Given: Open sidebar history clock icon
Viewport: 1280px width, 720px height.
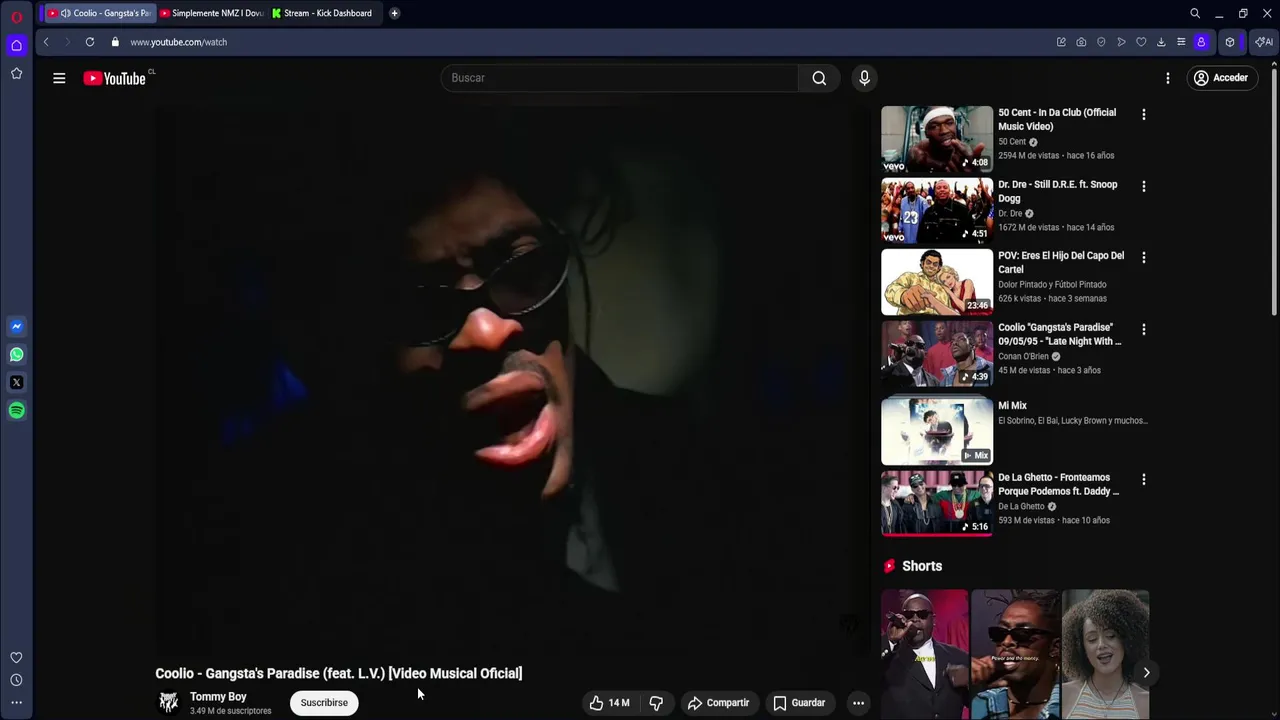Looking at the screenshot, I should tap(16, 680).
